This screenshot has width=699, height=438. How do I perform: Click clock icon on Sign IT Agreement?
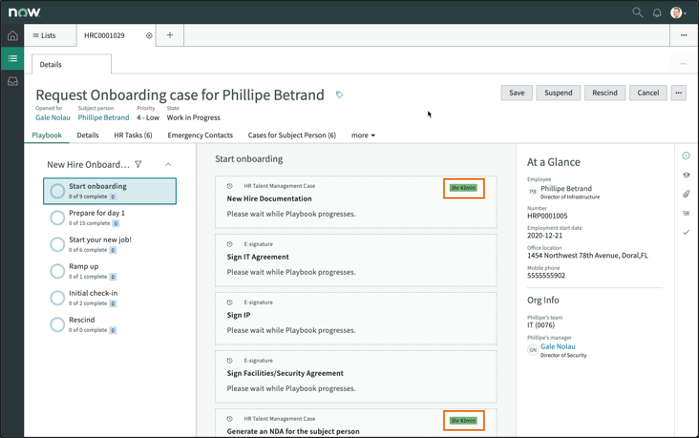[230, 244]
